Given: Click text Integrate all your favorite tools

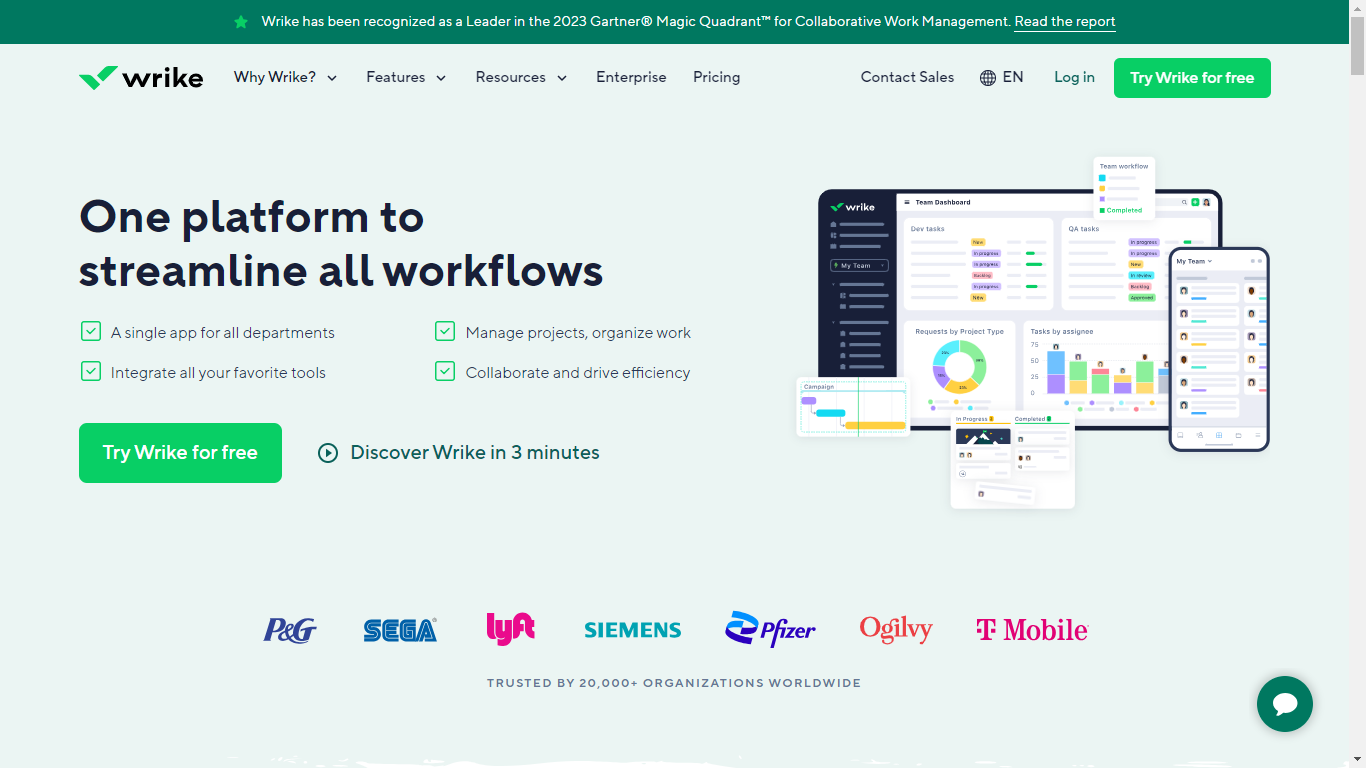Looking at the screenshot, I should point(218,372).
